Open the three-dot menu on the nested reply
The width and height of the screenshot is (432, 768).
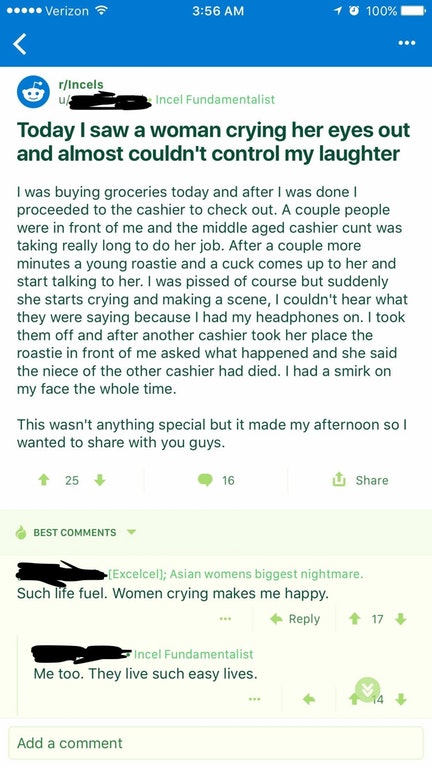254,700
